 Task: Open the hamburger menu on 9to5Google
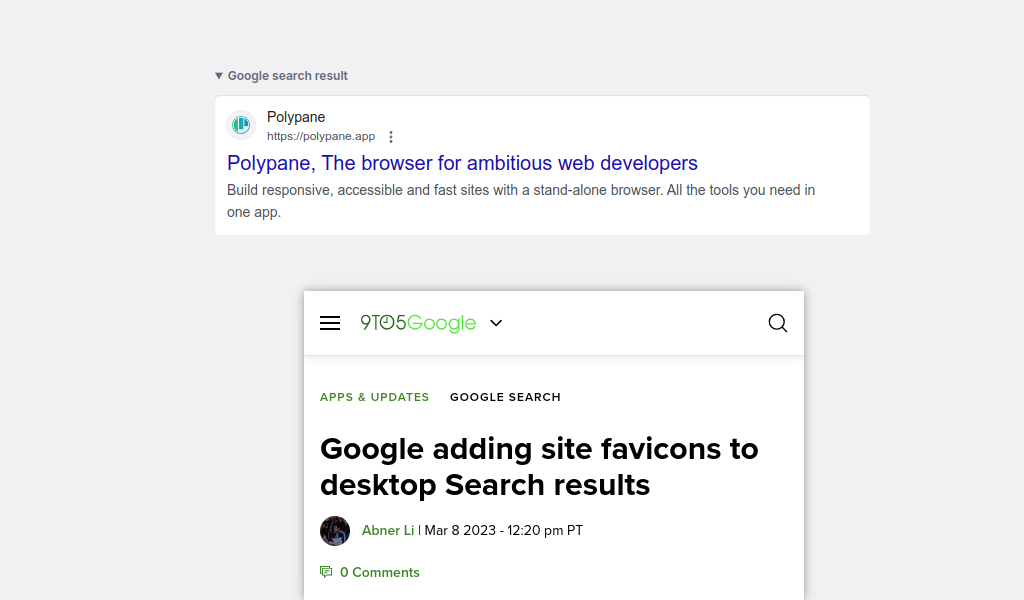coord(330,323)
